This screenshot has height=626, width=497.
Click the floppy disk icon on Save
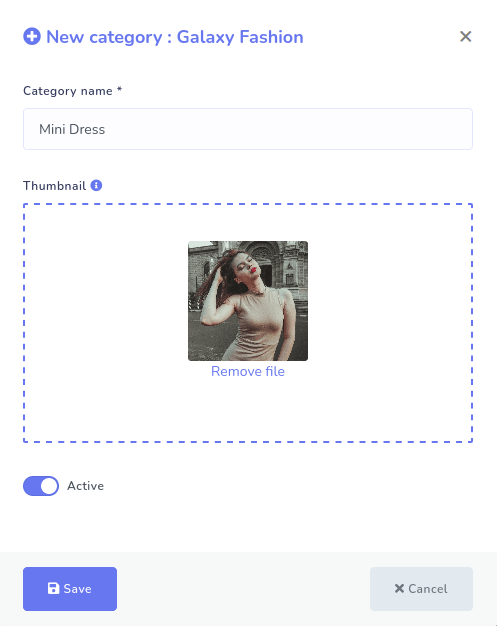[x=53, y=588]
